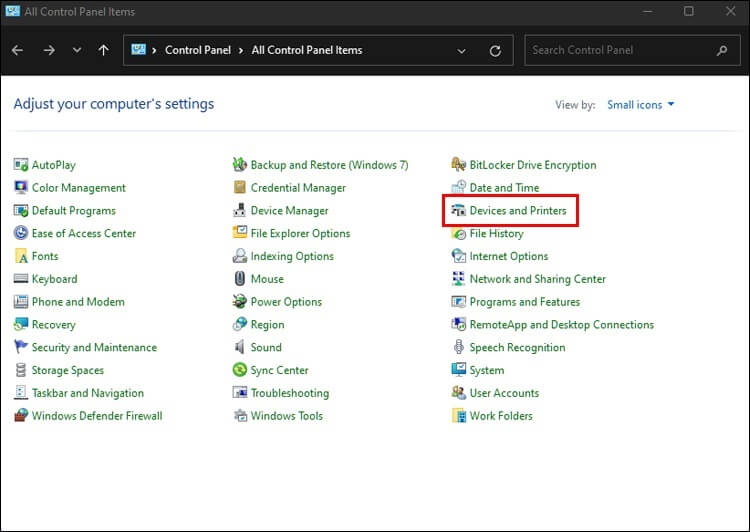Open the Troubleshooting link

[290, 393]
